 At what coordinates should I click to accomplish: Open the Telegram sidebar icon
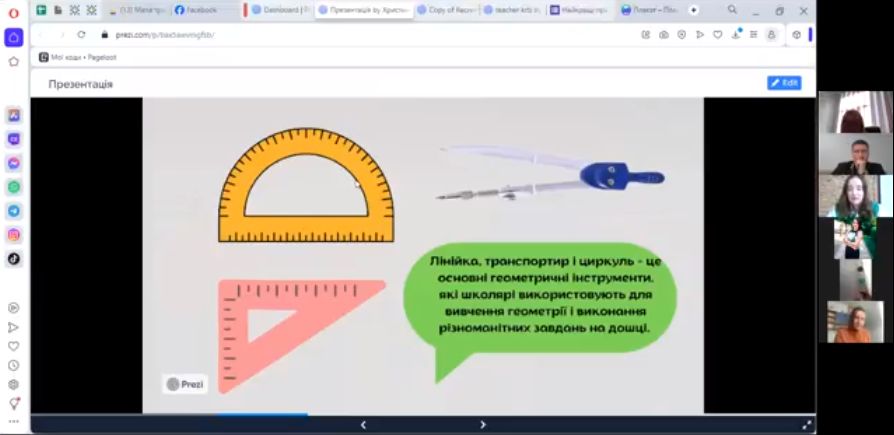pyautogui.click(x=14, y=211)
